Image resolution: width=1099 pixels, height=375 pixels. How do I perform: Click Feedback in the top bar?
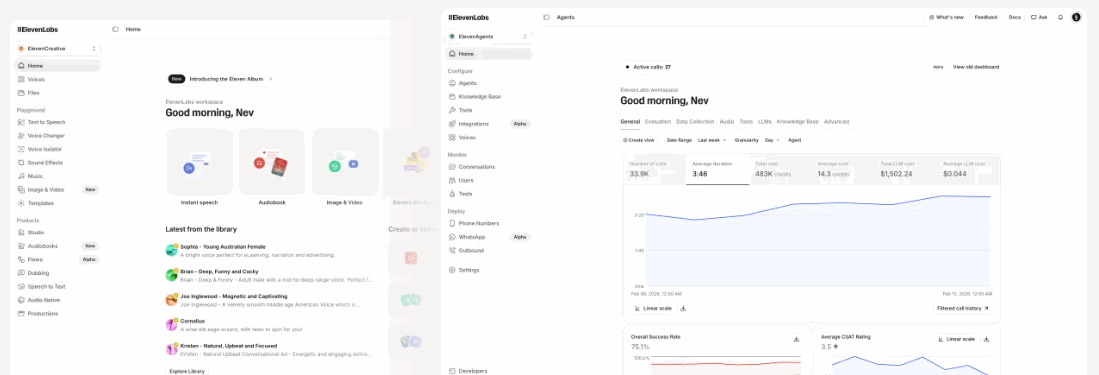pos(985,17)
